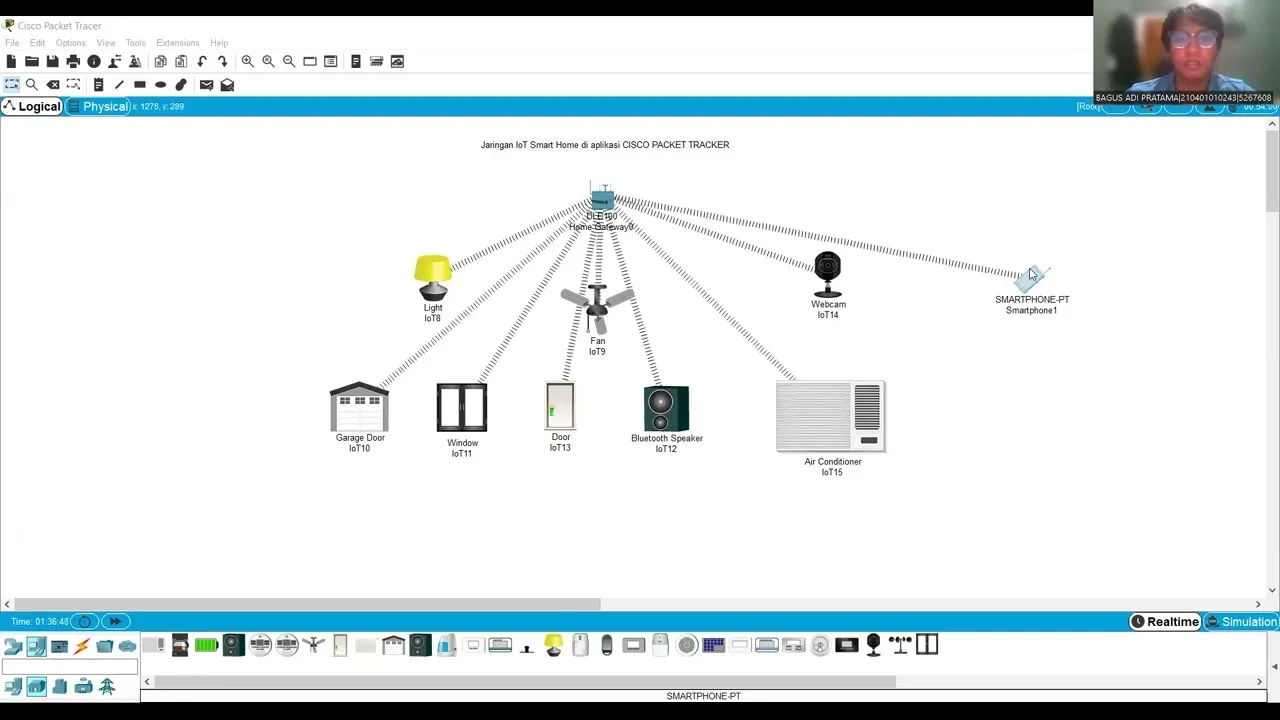Select the Bluetooth Speaker IoT12 device

[x=666, y=409]
